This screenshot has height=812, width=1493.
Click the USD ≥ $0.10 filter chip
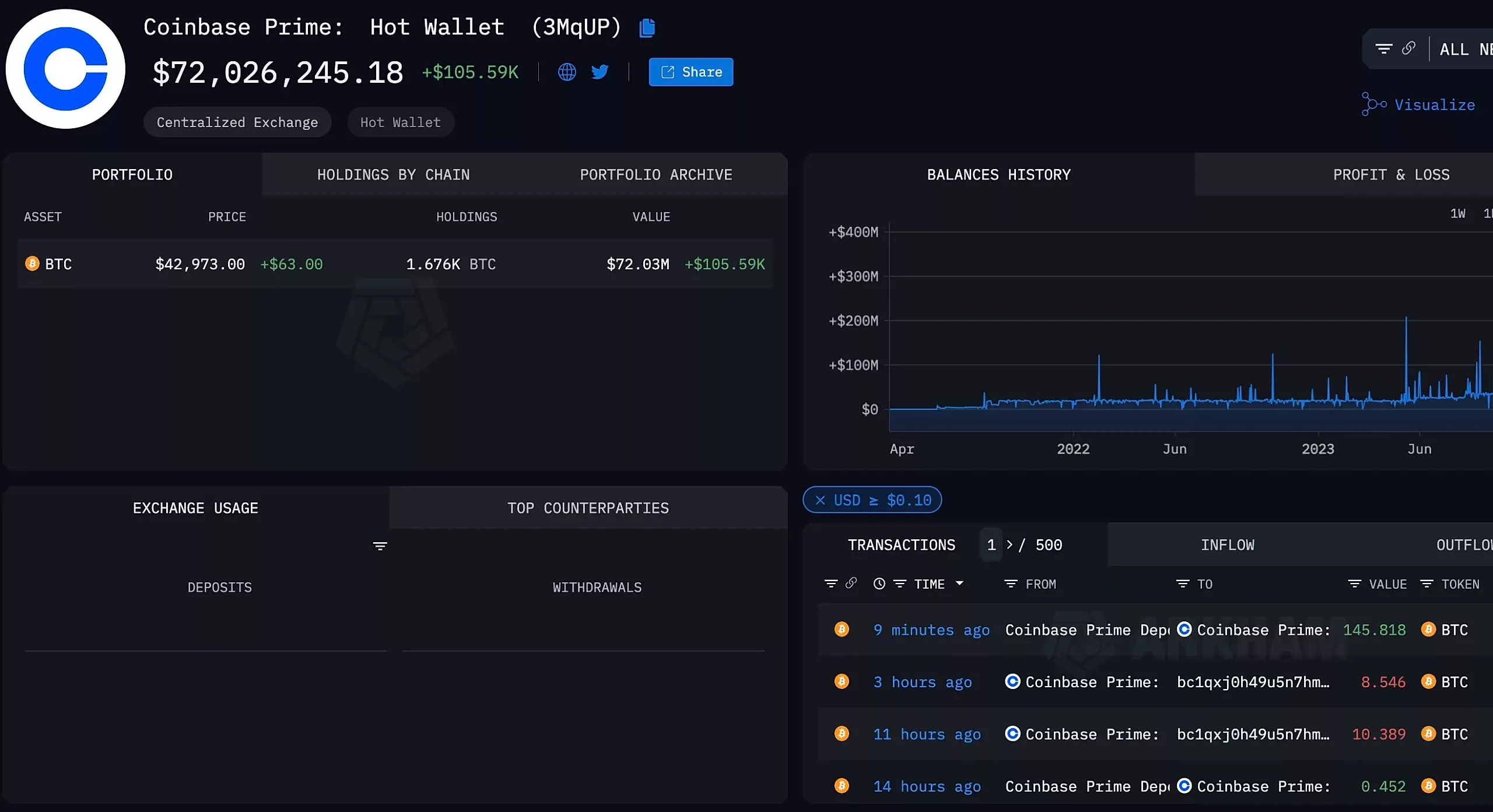pos(872,500)
